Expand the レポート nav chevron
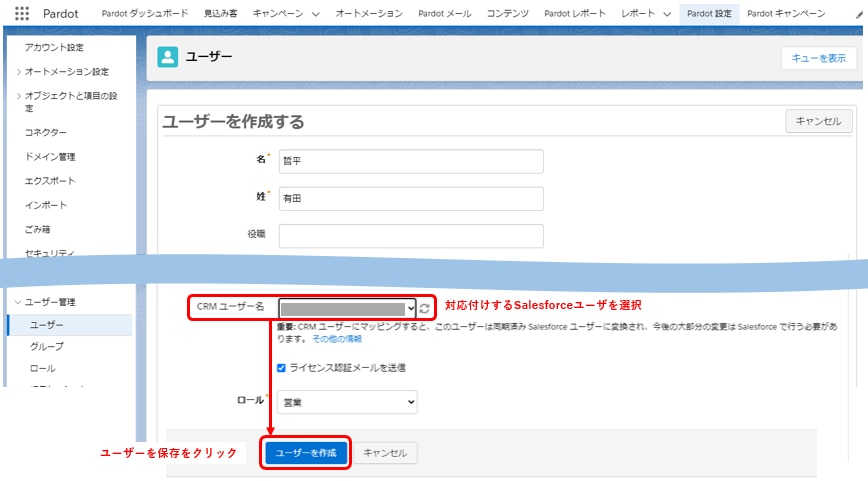The image size is (868, 481). (667, 14)
